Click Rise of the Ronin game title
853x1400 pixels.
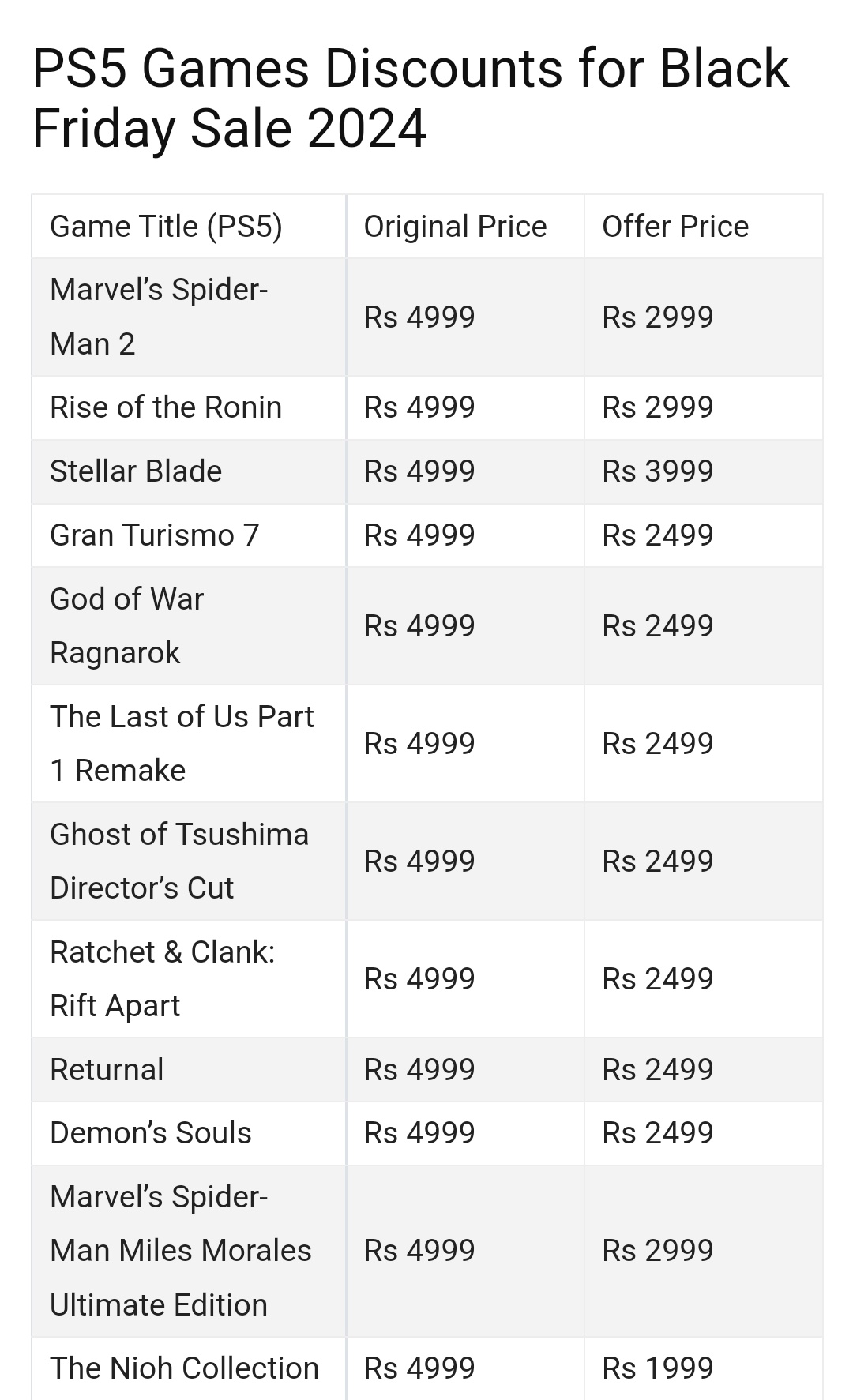(166, 407)
